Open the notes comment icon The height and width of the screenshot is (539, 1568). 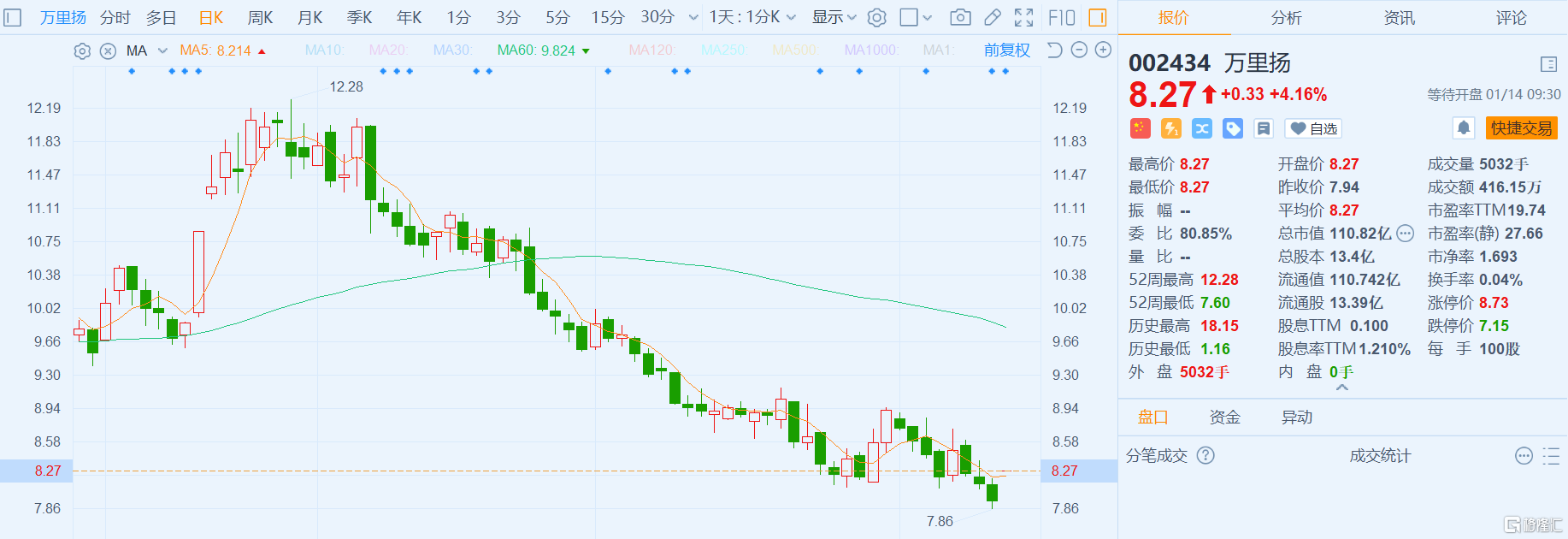pos(1264,128)
